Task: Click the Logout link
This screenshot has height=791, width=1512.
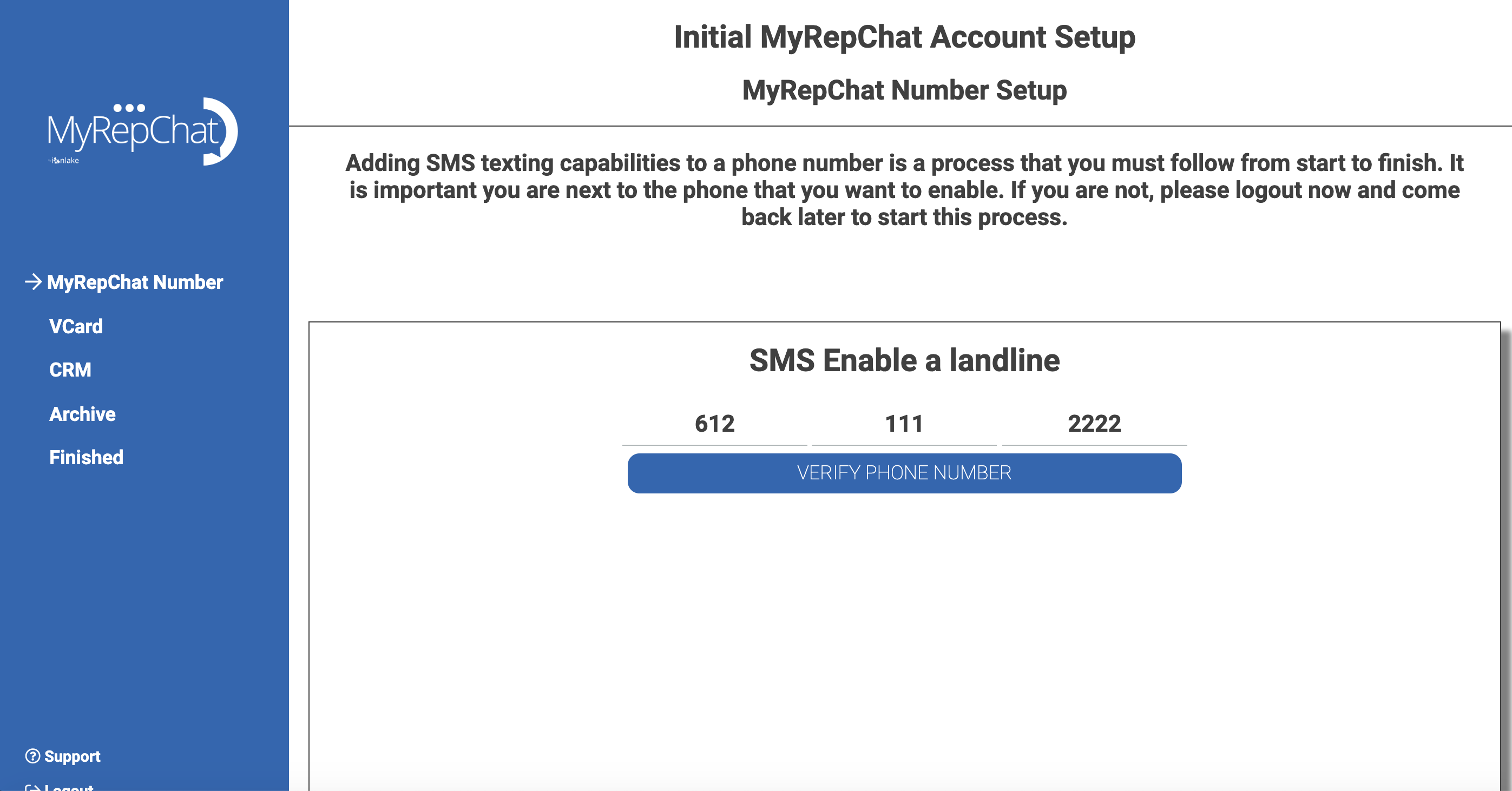Action: (x=69, y=787)
